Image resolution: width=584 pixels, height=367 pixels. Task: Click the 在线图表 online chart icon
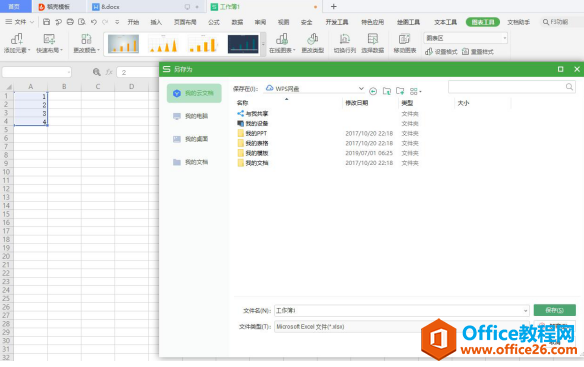click(x=282, y=39)
